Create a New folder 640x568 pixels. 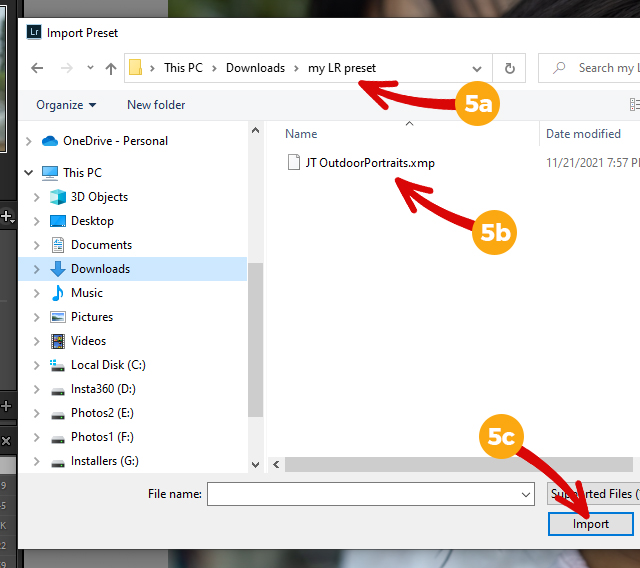[156, 105]
